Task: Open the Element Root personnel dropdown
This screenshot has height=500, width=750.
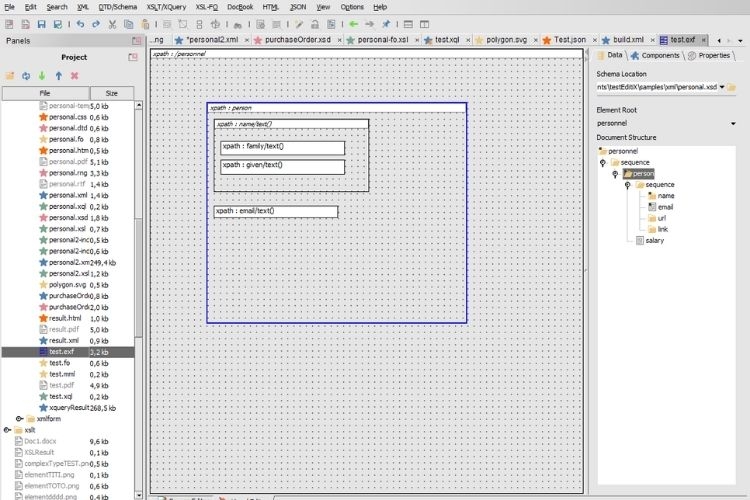Action: [733, 123]
